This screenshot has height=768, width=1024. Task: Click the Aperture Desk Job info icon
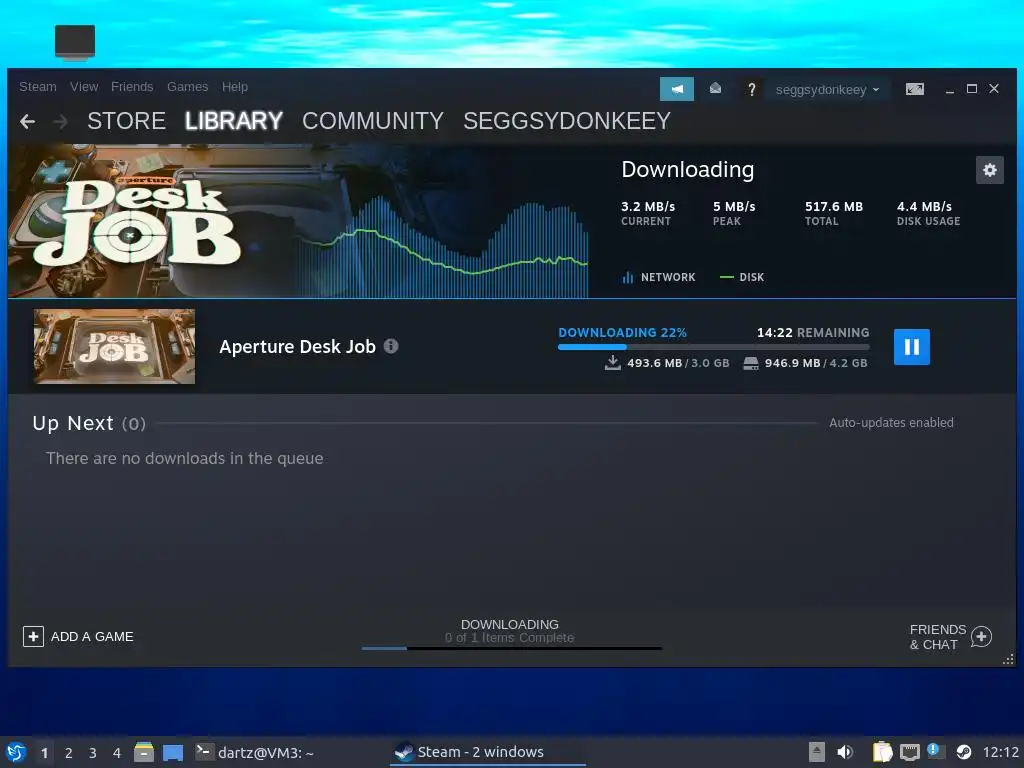(x=391, y=346)
